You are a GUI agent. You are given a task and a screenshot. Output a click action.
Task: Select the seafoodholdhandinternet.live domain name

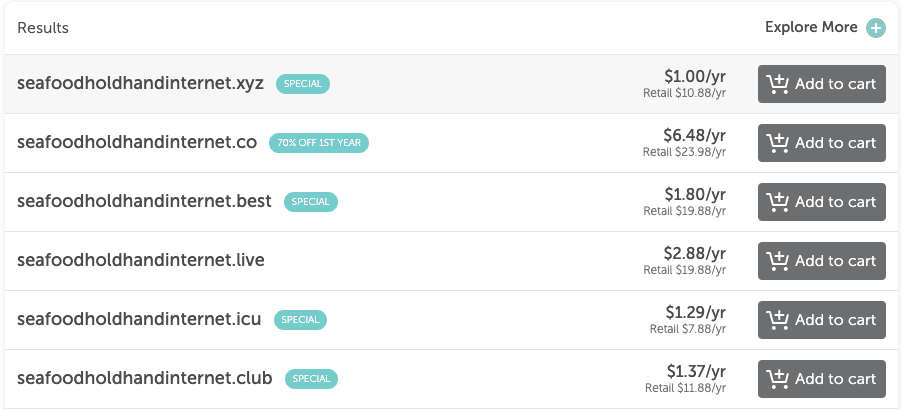click(x=140, y=260)
